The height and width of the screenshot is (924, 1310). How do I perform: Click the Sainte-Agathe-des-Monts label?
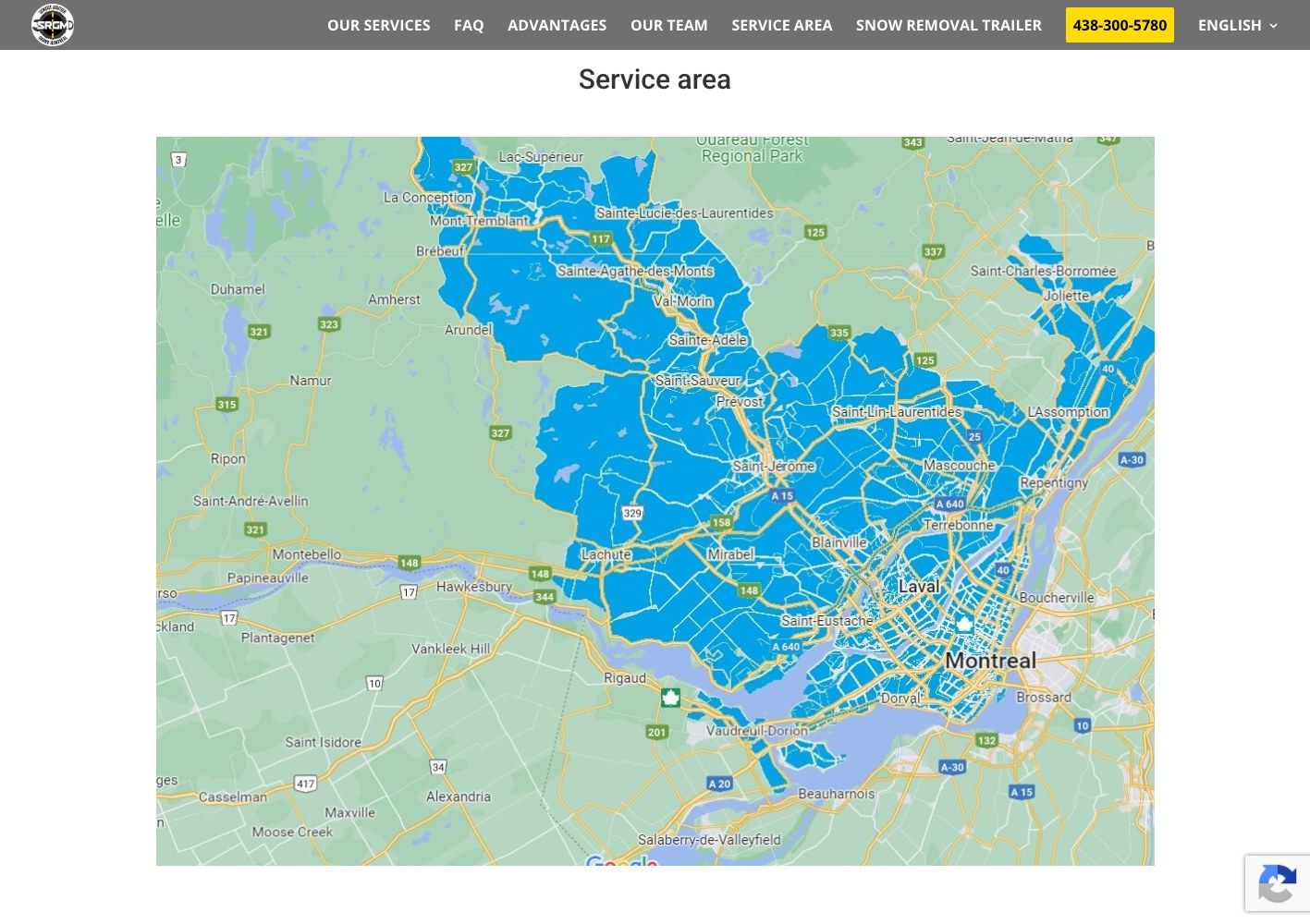click(635, 271)
